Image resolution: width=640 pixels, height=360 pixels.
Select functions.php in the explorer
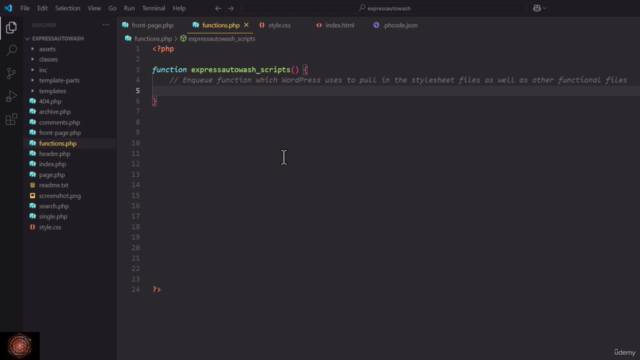58,143
